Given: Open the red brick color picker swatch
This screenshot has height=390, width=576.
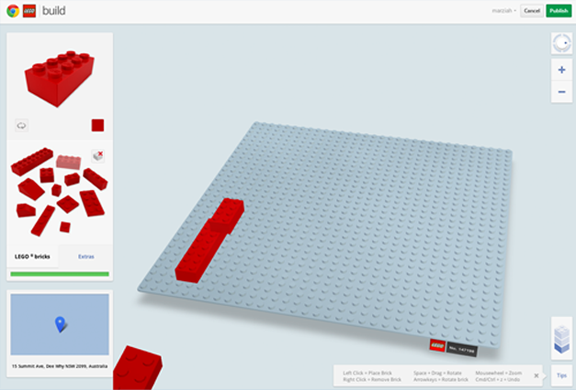Looking at the screenshot, I should tap(98, 125).
